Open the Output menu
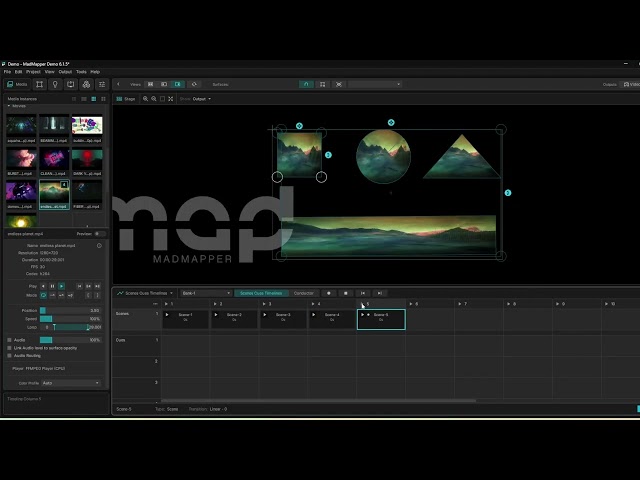This screenshot has width=640, height=480. [65, 72]
